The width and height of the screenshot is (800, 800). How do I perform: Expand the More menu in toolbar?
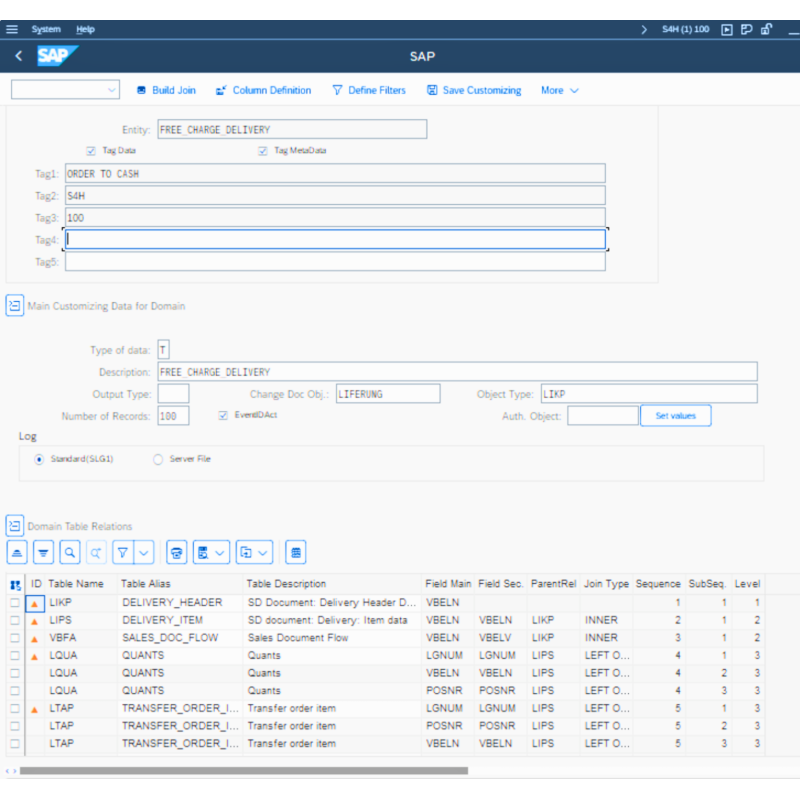[560, 90]
